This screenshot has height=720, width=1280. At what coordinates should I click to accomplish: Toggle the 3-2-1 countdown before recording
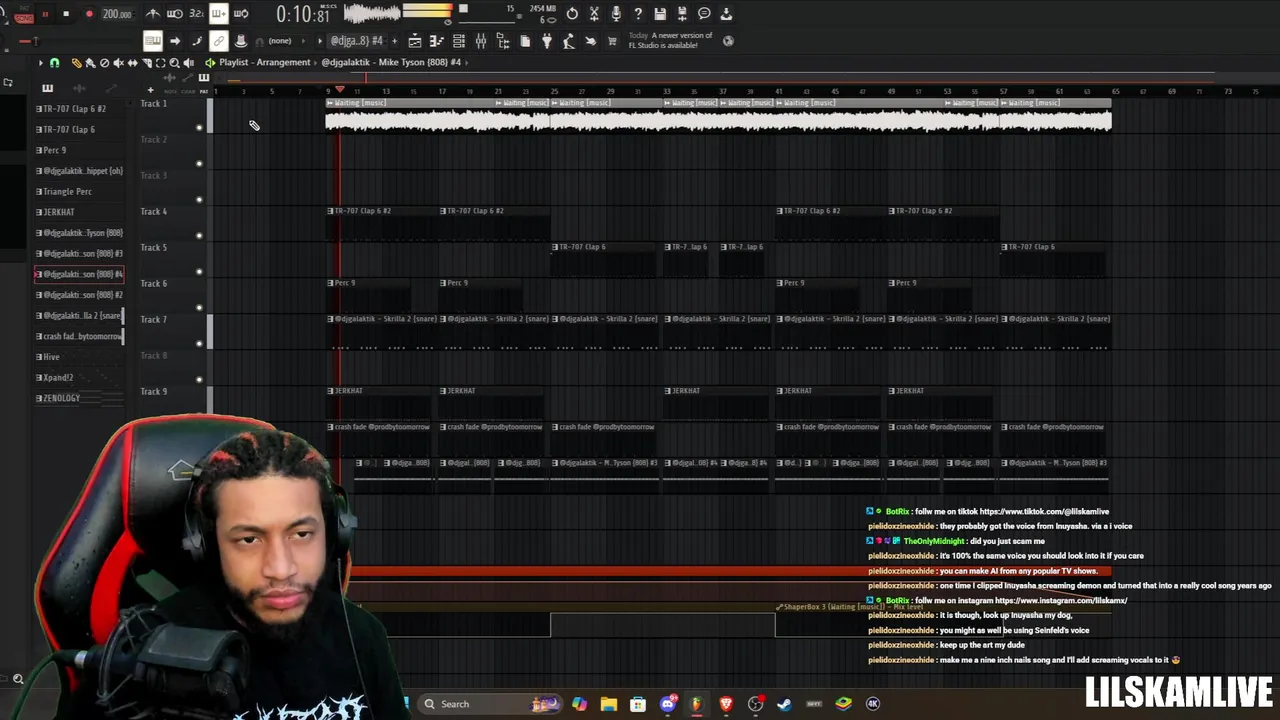[196, 14]
